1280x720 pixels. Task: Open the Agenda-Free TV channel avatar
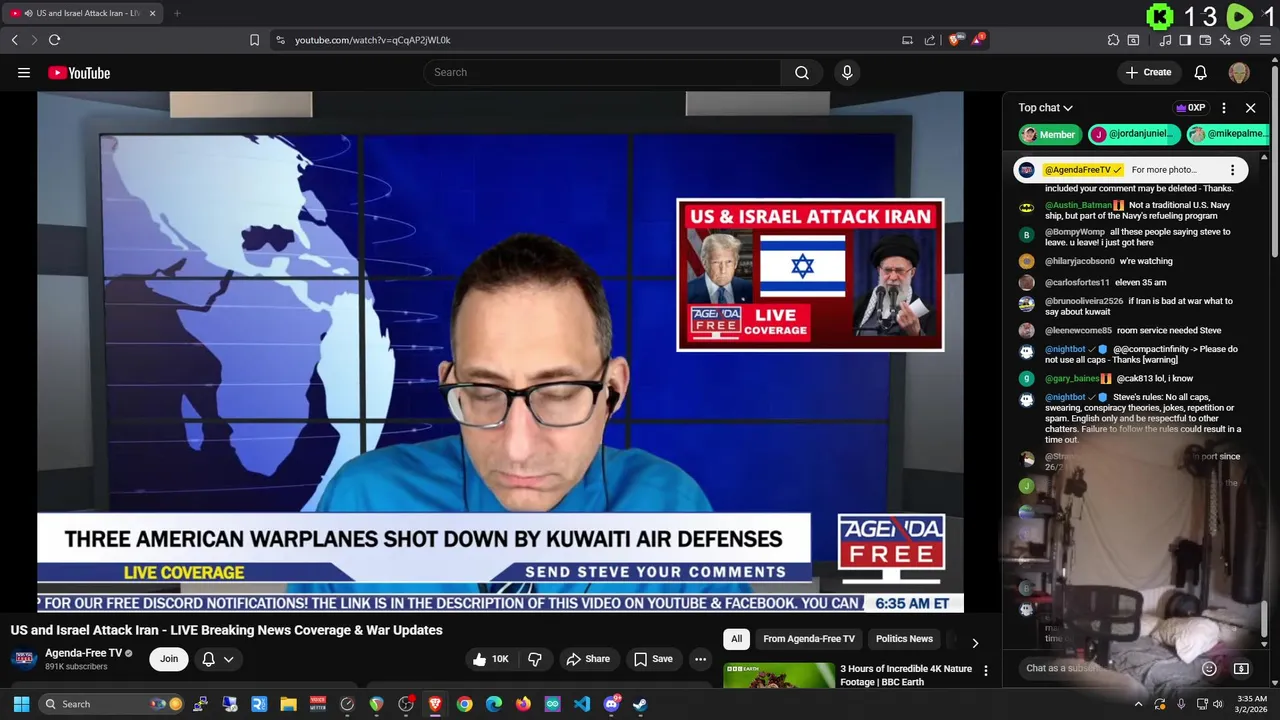click(24, 659)
